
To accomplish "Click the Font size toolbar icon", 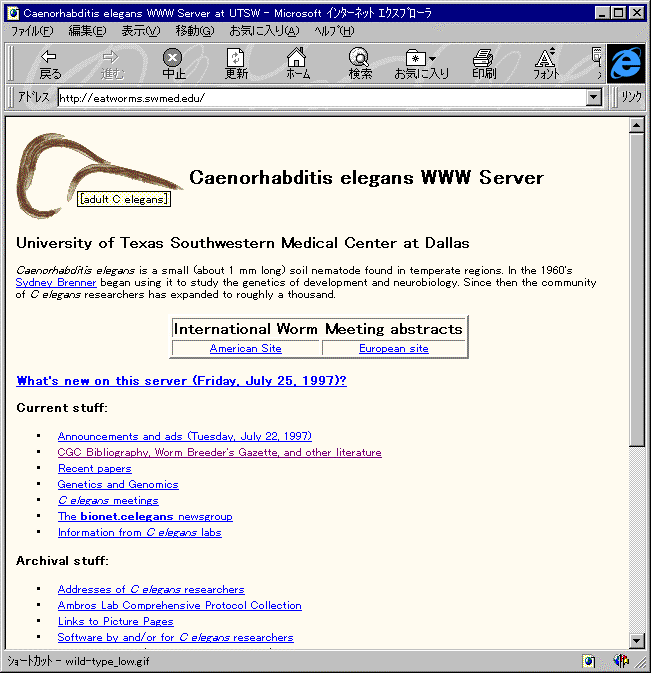I will [x=546, y=64].
